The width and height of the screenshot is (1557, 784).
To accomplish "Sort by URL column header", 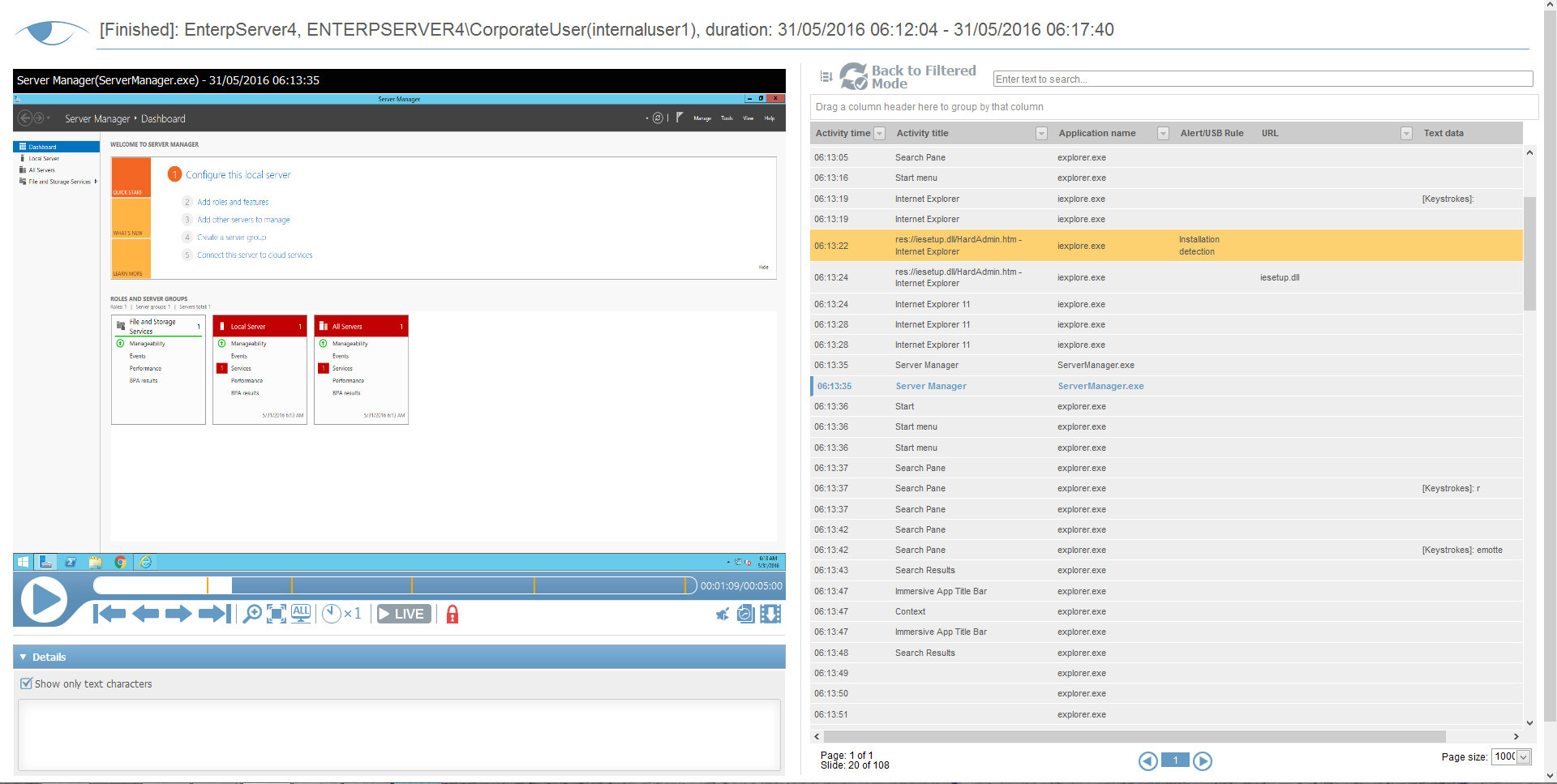I will (x=1269, y=133).
